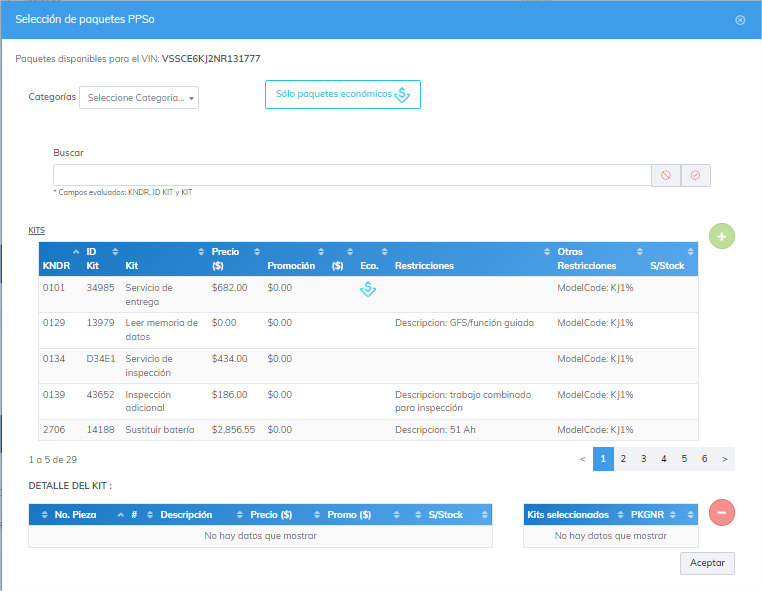Viewport: 762px width, 591px height.
Task: Sort kits by Restricciones column arrows
Action: click(547, 251)
